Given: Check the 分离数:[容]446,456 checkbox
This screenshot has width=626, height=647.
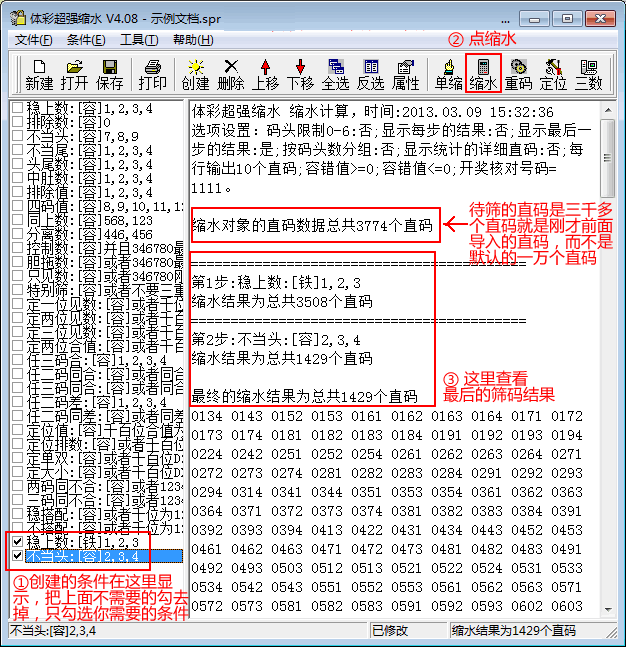Looking at the screenshot, I should coord(17,234).
